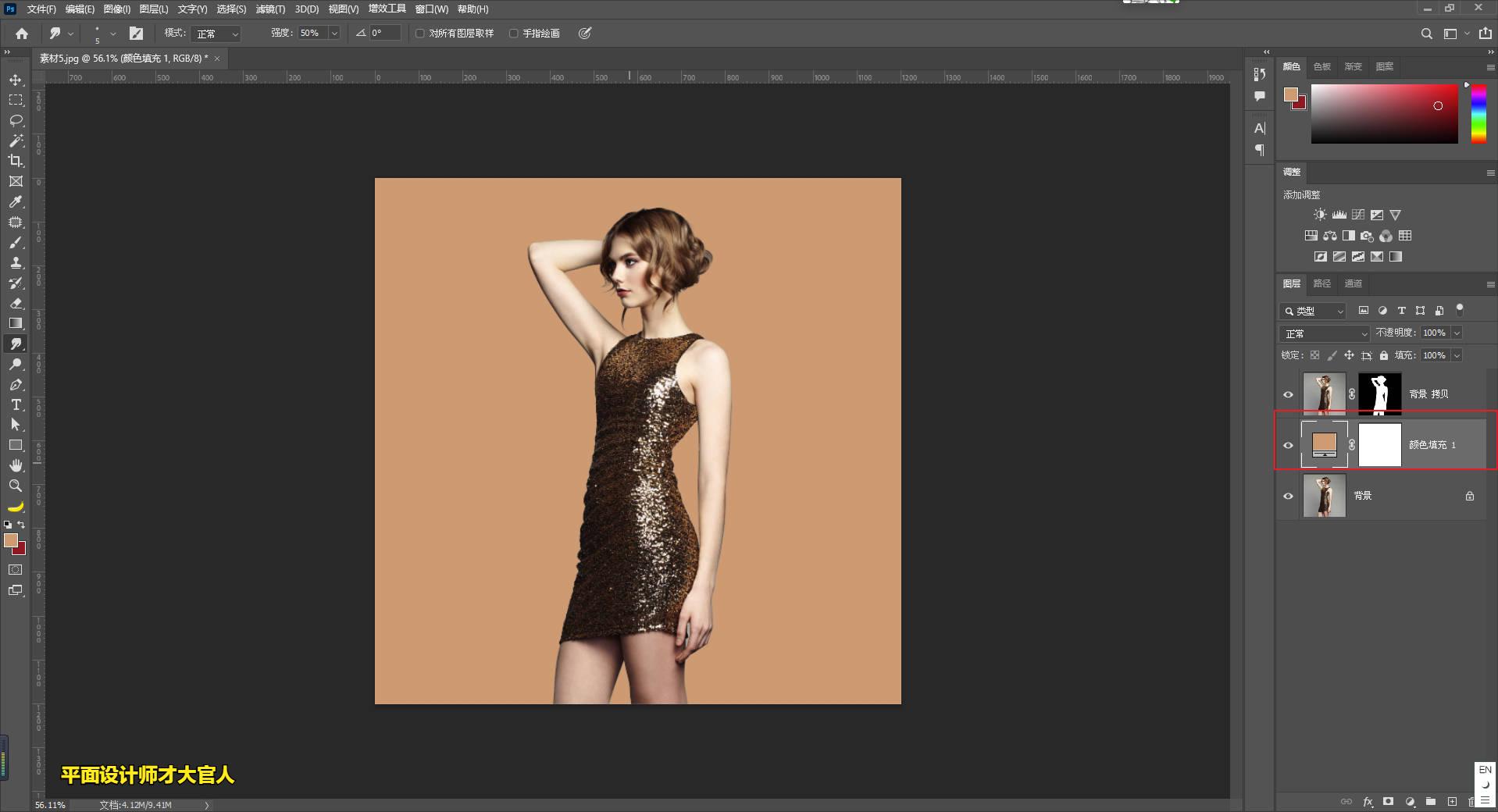Click the Home icon in options bar

point(22,34)
